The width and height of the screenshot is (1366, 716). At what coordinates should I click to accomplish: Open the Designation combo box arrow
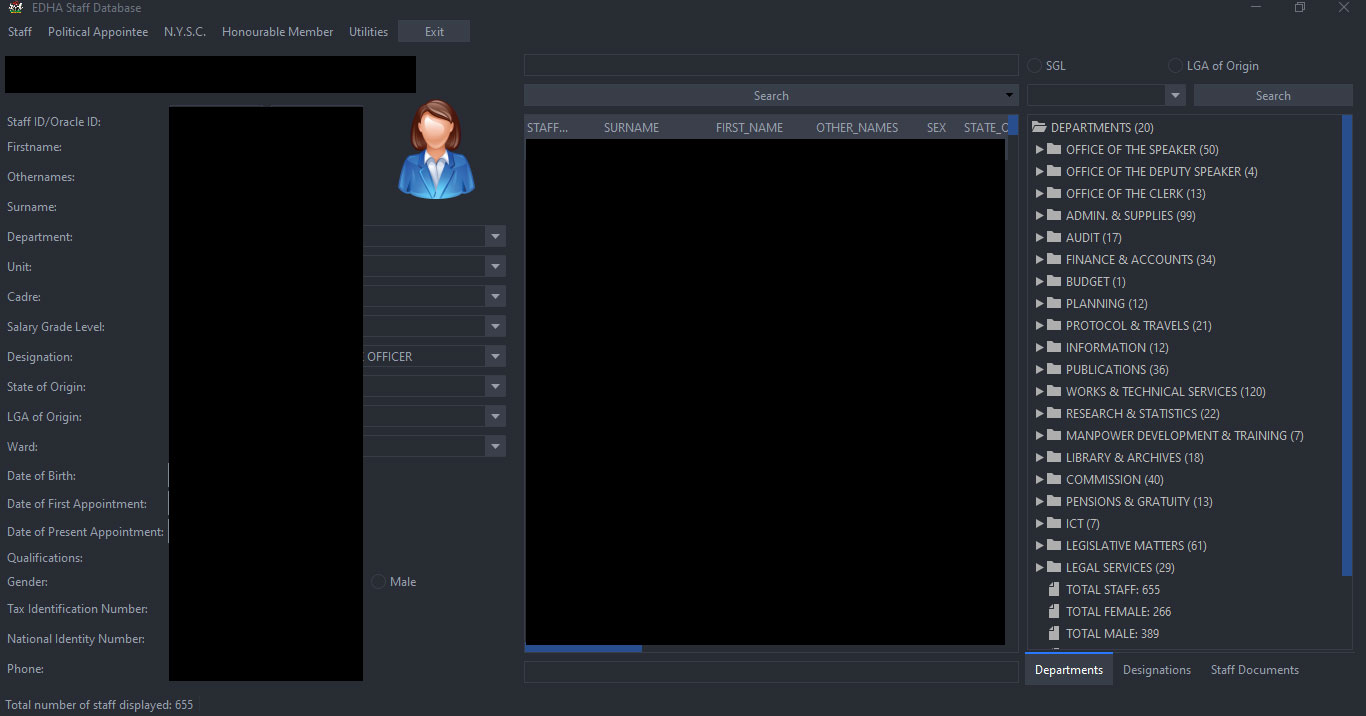[x=495, y=357]
